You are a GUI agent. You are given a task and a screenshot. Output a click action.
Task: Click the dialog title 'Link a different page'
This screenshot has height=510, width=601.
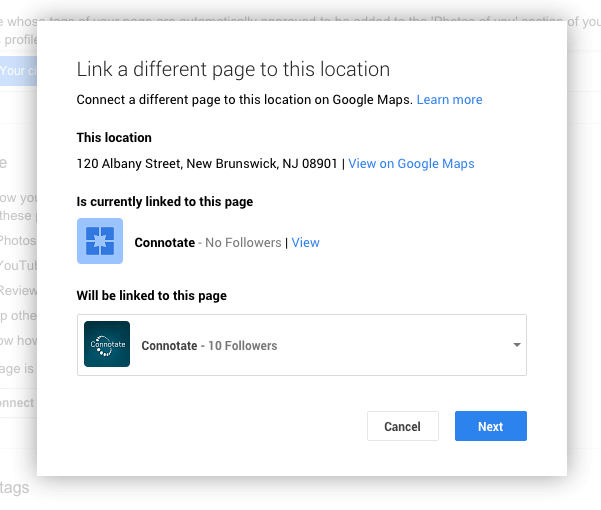(x=233, y=69)
